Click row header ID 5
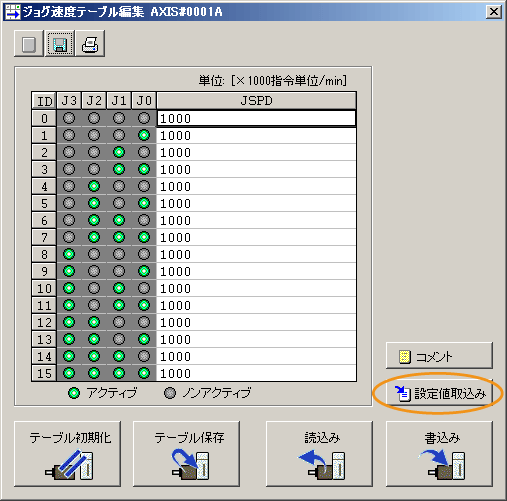Image resolution: width=507 pixels, height=501 pixels. click(x=44, y=203)
